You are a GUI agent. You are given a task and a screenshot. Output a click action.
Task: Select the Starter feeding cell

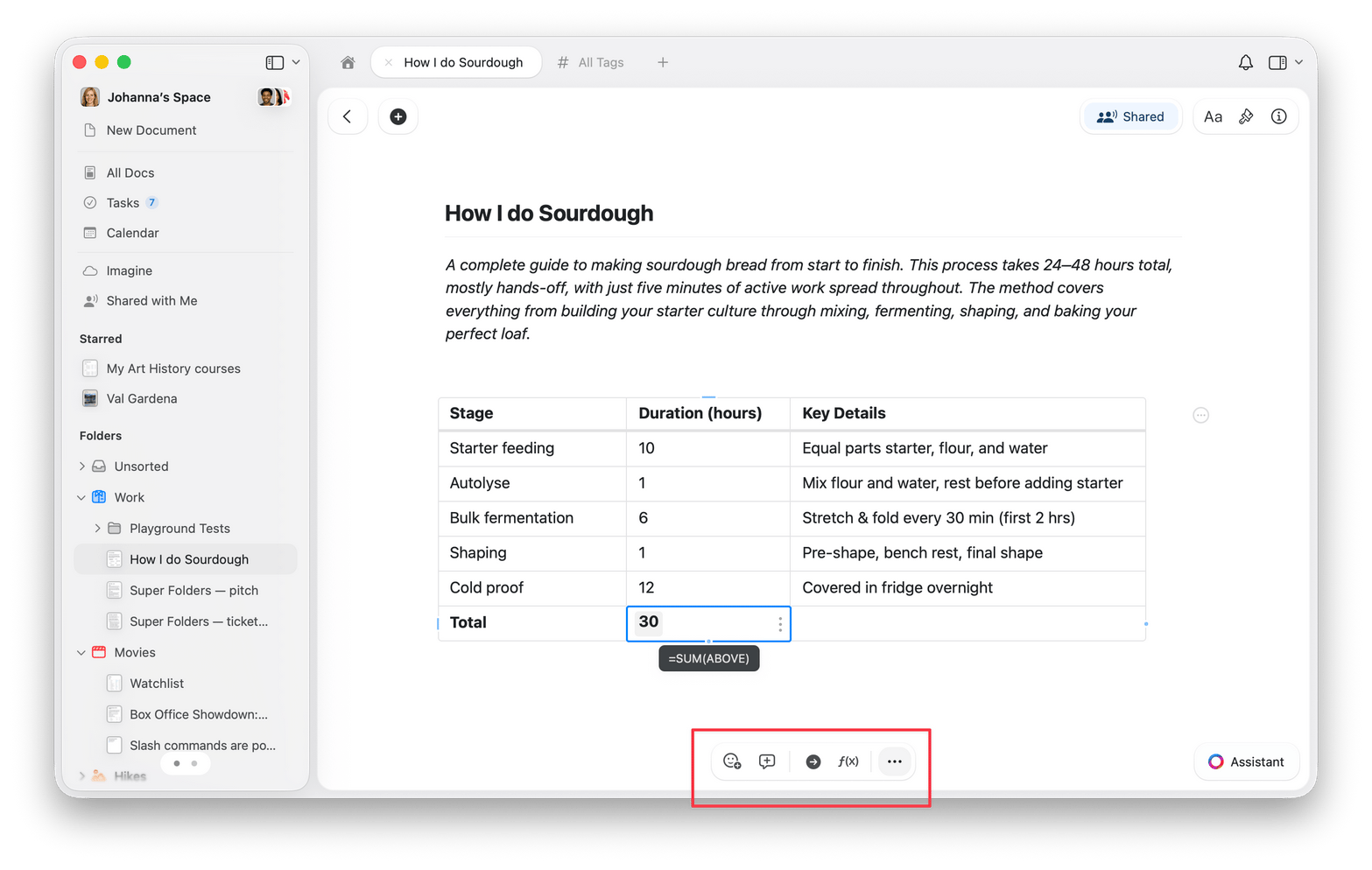(x=532, y=449)
